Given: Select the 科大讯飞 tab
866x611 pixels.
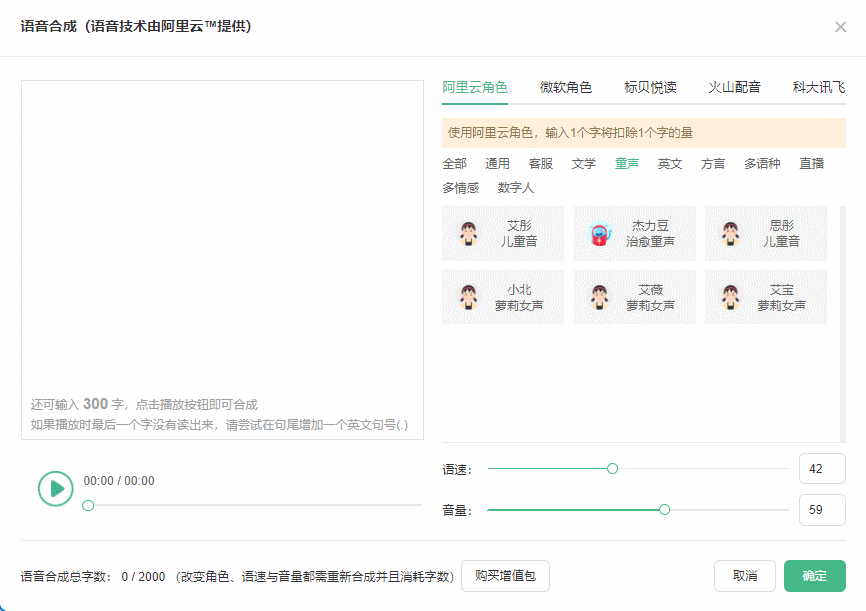Looking at the screenshot, I should tap(819, 87).
